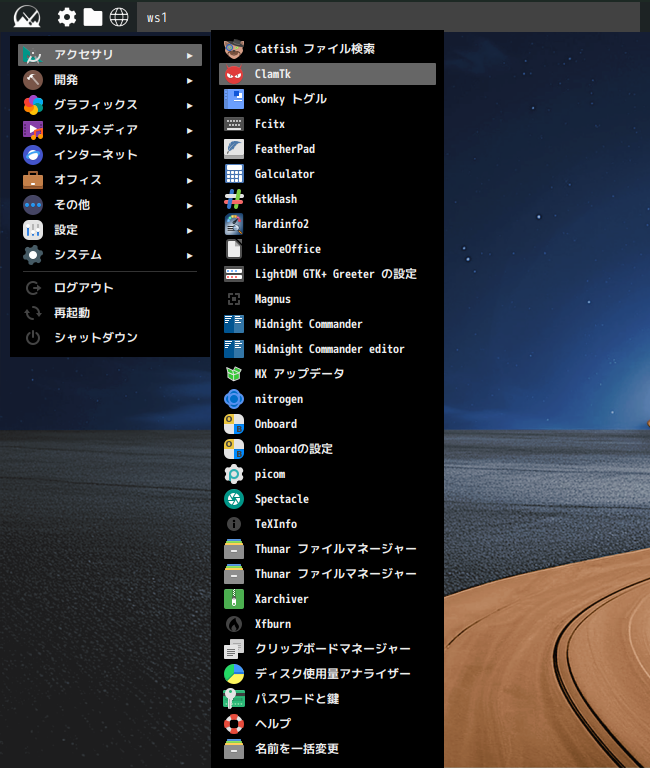The height and width of the screenshot is (768, 650).
Task: Click the bulk rename icon
Action: click(x=234, y=749)
